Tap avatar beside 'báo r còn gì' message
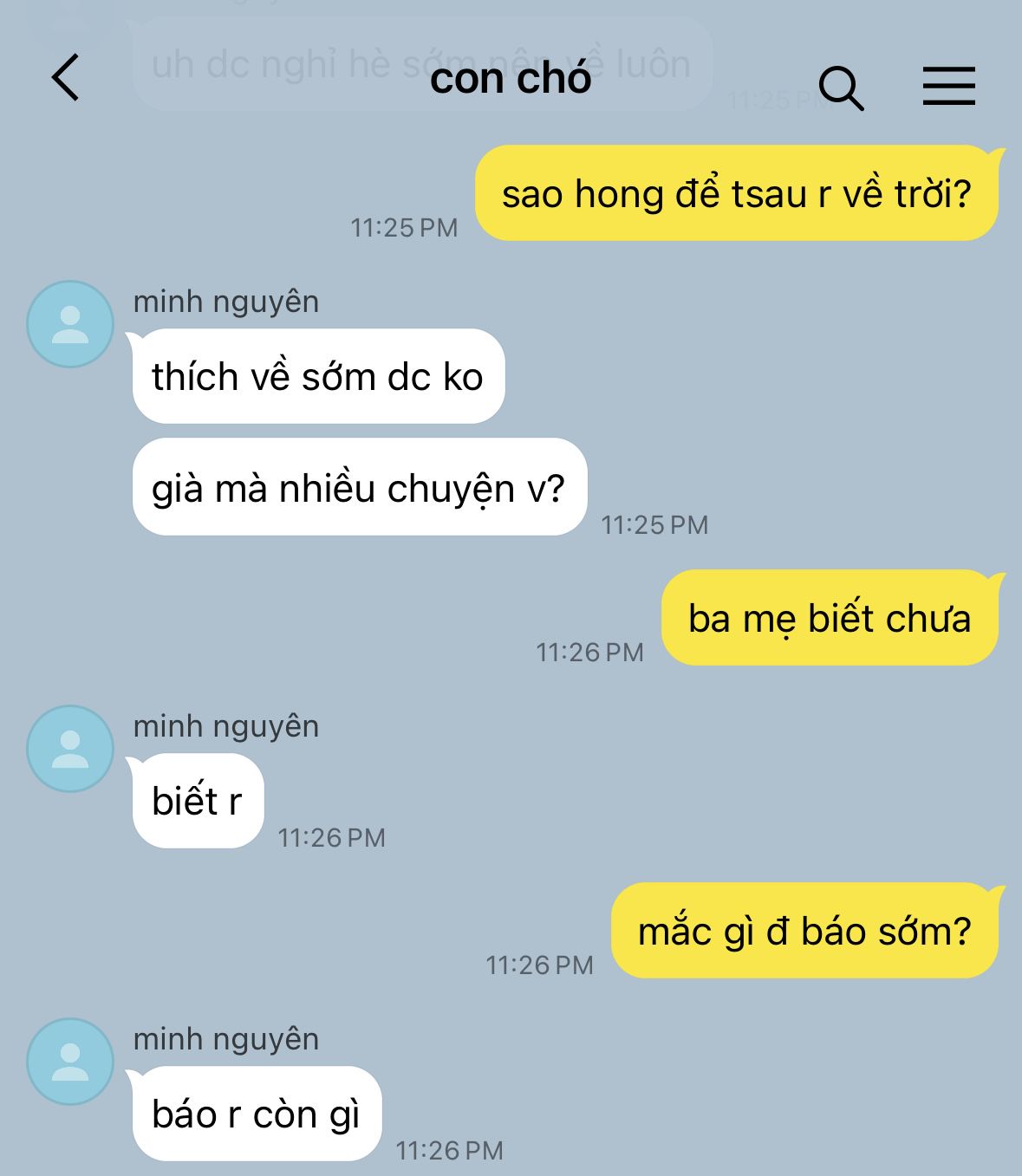This screenshot has height=1176, width=1022. point(70,1062)
